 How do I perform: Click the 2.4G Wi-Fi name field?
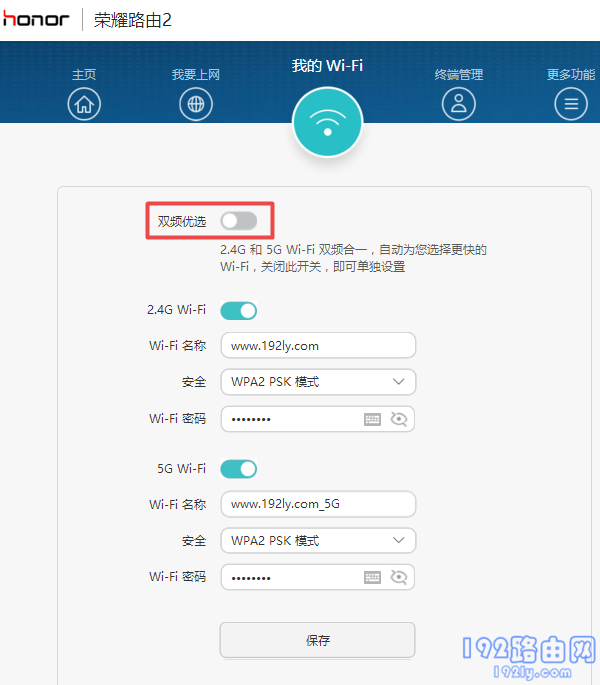(317, 345)
